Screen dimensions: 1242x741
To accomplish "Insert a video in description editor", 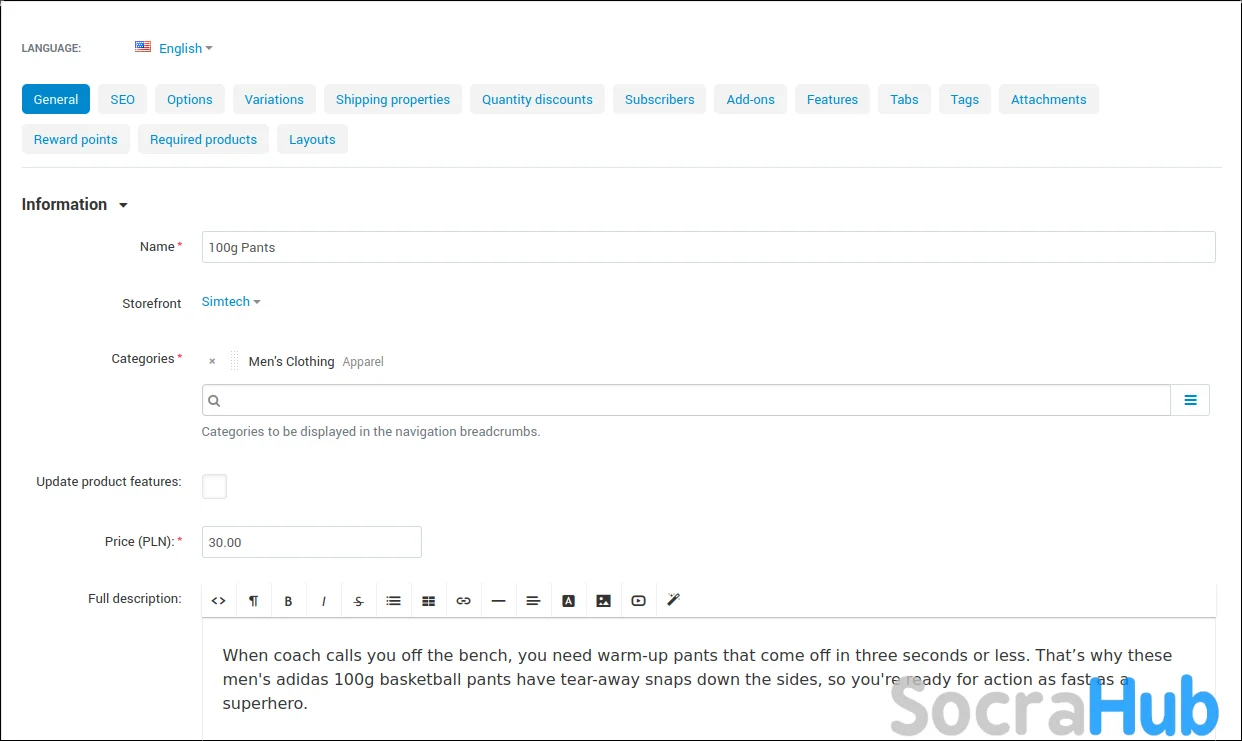I will [638, 601].
